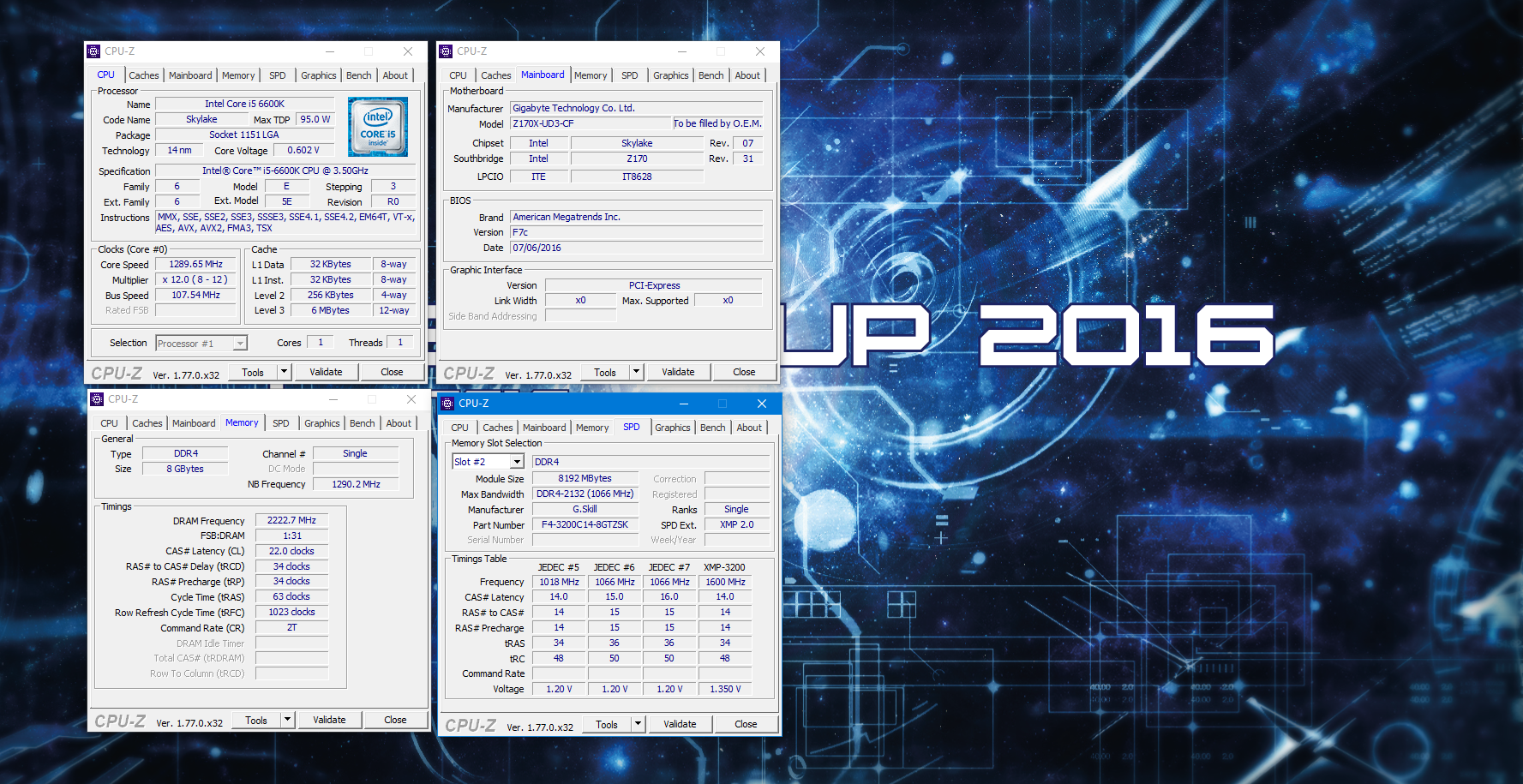Close the SPD CPU-Z window with the title bar X
The height and width of the screenshot is (784, 1523).
pos(762,404)
